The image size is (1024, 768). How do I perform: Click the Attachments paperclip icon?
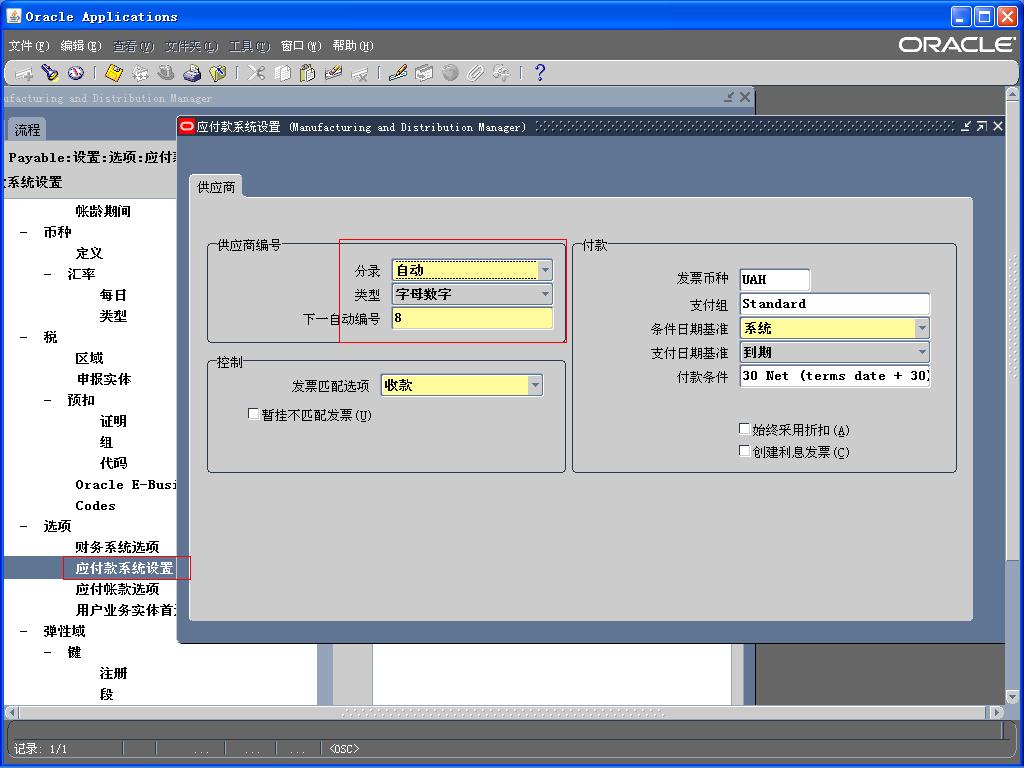coord(475,73)
